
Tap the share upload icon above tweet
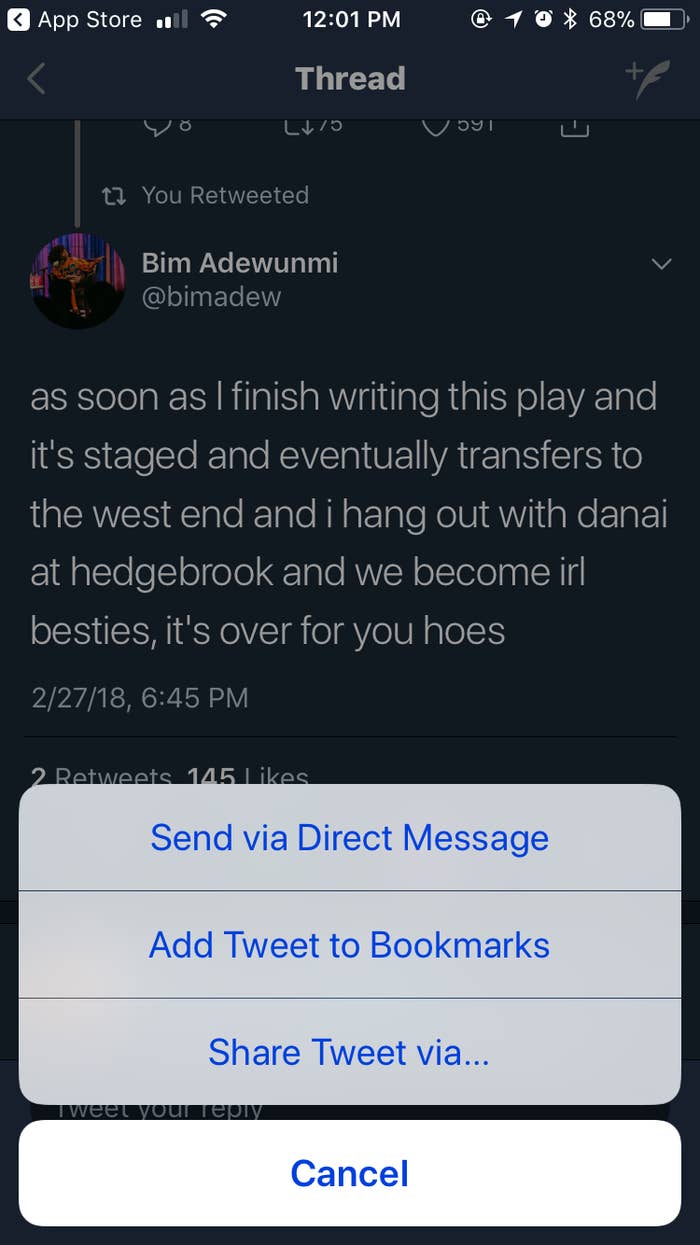click(574, 127)
